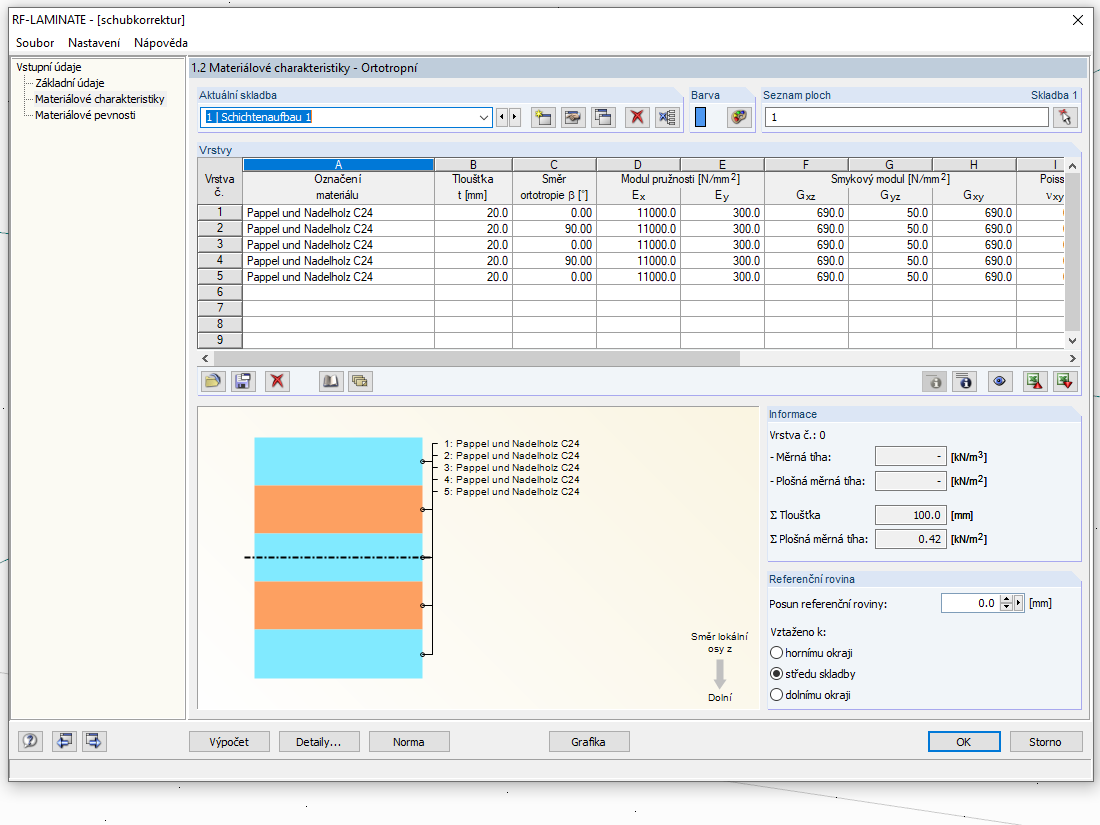Open the Nastavení menu

94,43
